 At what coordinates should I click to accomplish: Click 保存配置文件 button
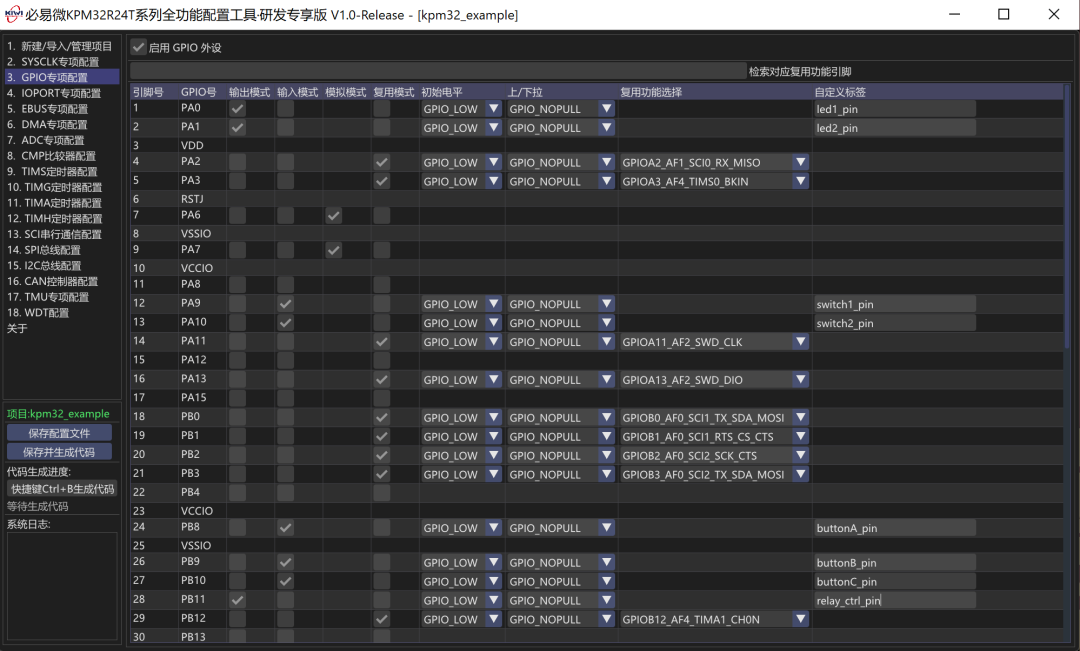pos(59,433)
